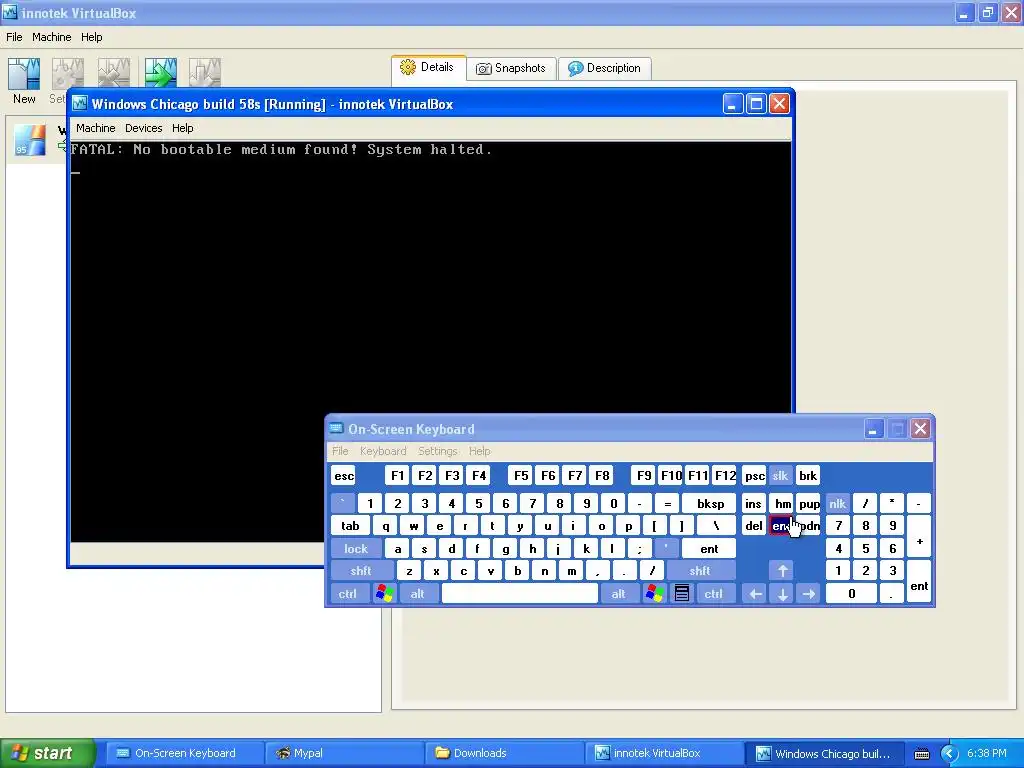Toggle the left alt key

[417, 594]
